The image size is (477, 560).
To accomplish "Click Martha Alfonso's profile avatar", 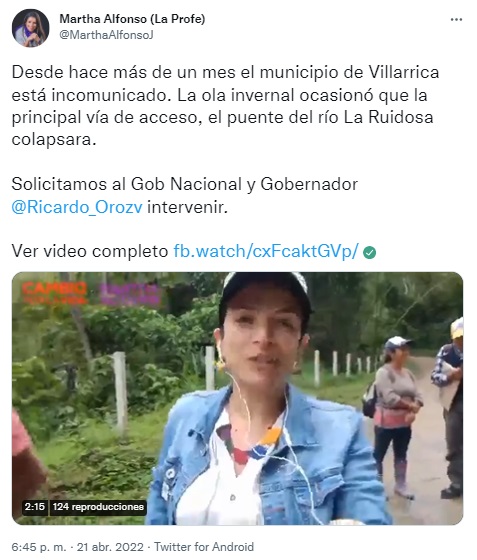I will point(30,28).
